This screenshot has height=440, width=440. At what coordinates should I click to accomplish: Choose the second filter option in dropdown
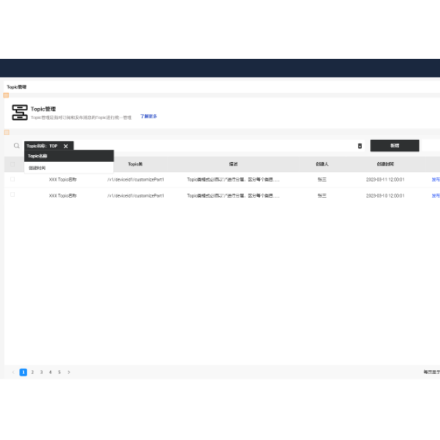pos(69,168)
